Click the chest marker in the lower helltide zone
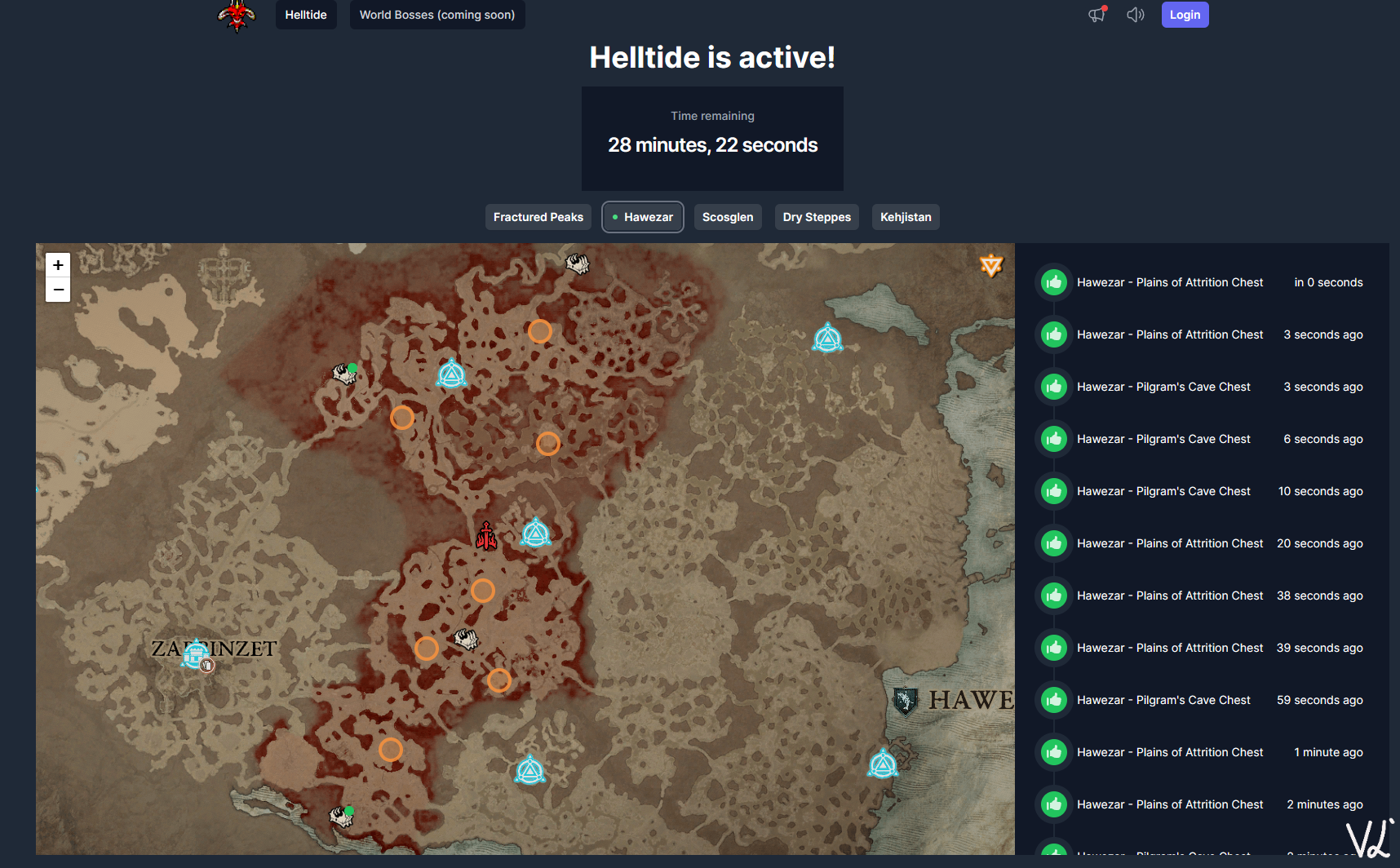 (466, 639)
